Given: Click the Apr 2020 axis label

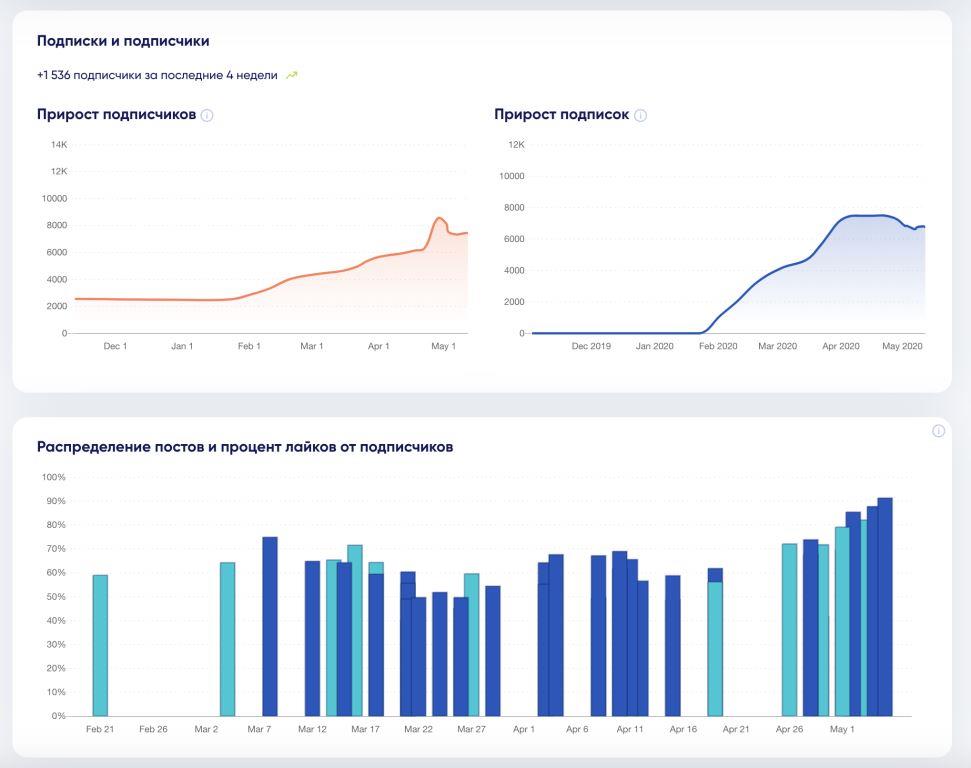Looking at the screenshot, I should (x=841, y=346).
